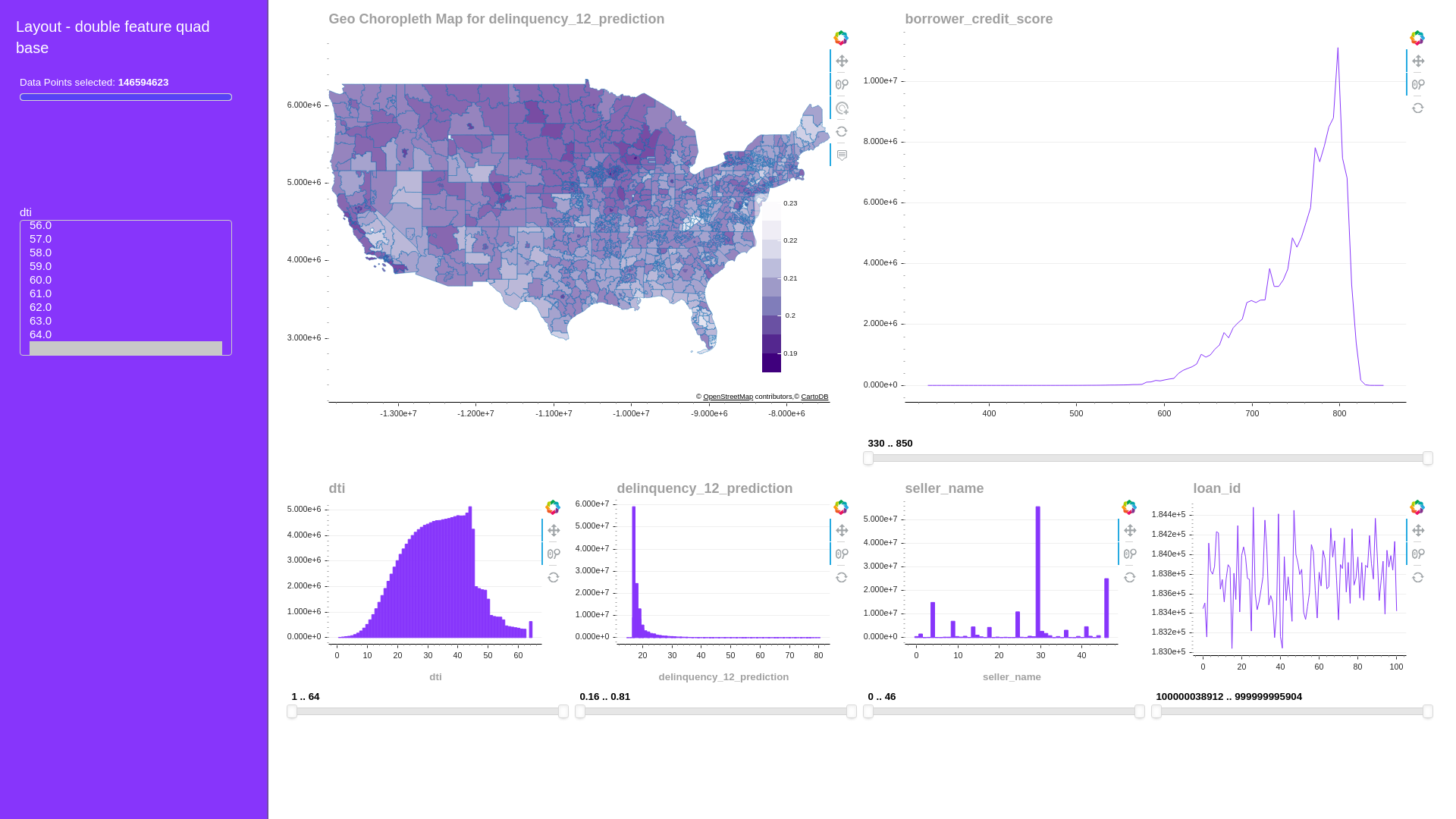This screenshot has height=819, width=1456.
Task: Click the '330 .. 850' slider value label
Action: (890, 444)
